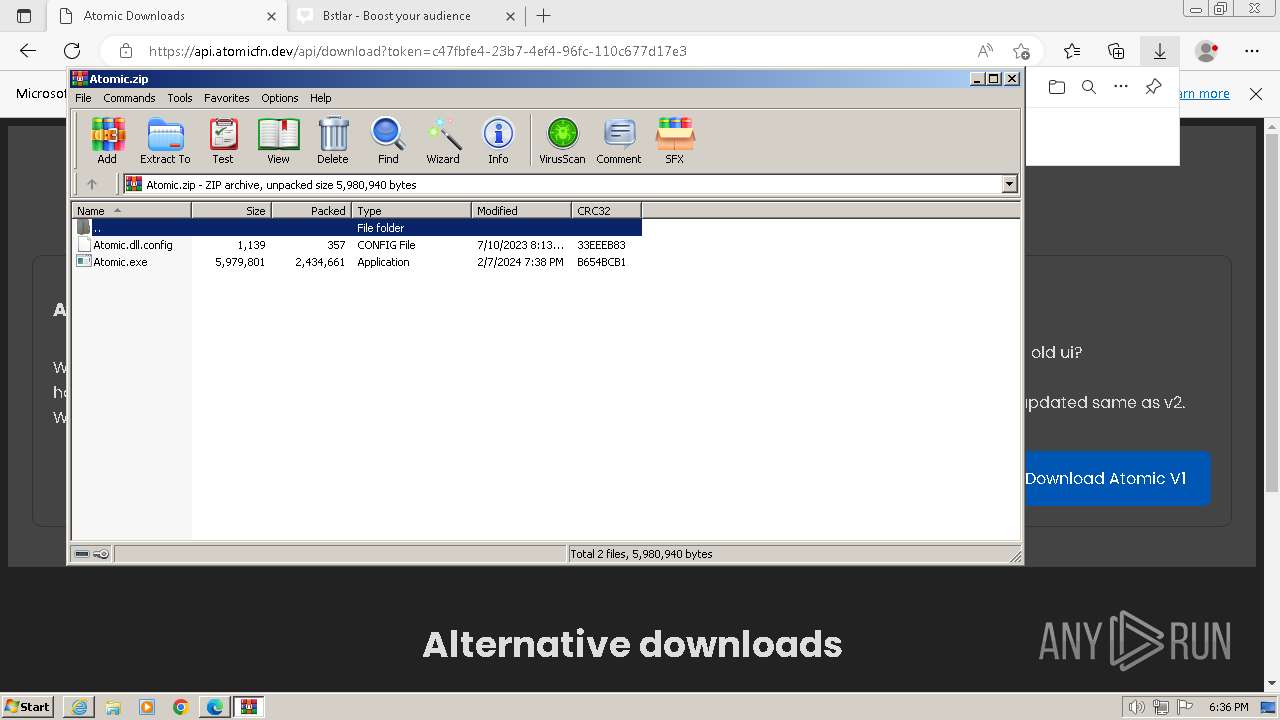1280x720 pixels.
Task: Select the parent folder '..' row
Action: 357,228
